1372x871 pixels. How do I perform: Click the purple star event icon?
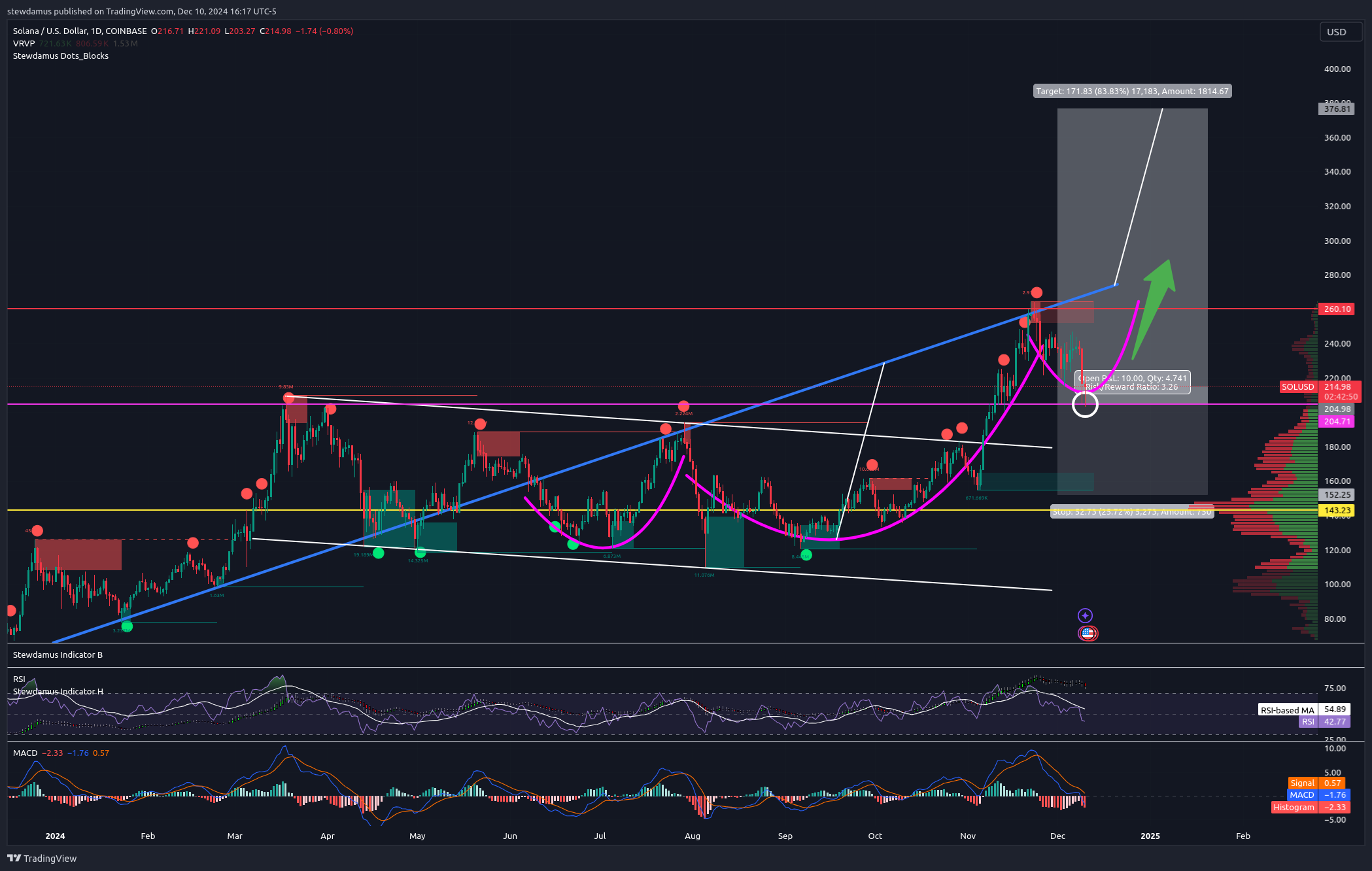tap(1085, 615)
